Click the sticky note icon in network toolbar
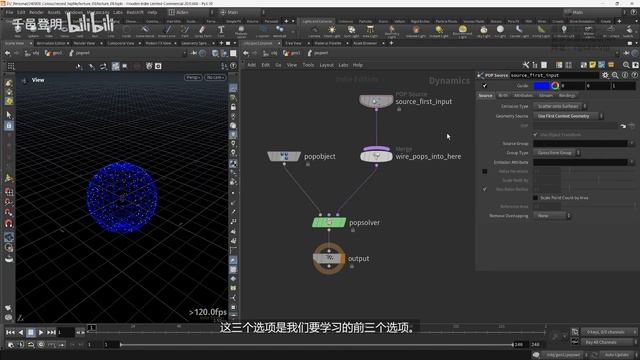The image size is (640, 360). coord(593,65)
